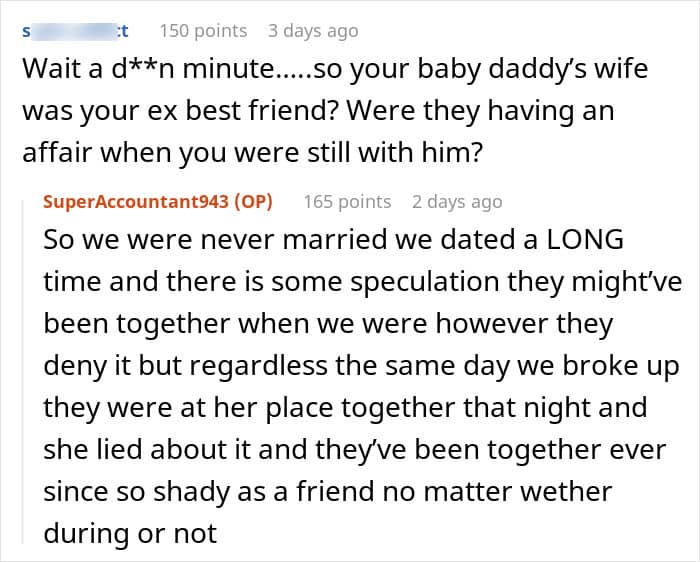The height and width of the screenshot is (562, 700).
Task: Click the line starting "she lied about it"
Action: (354, 450)
